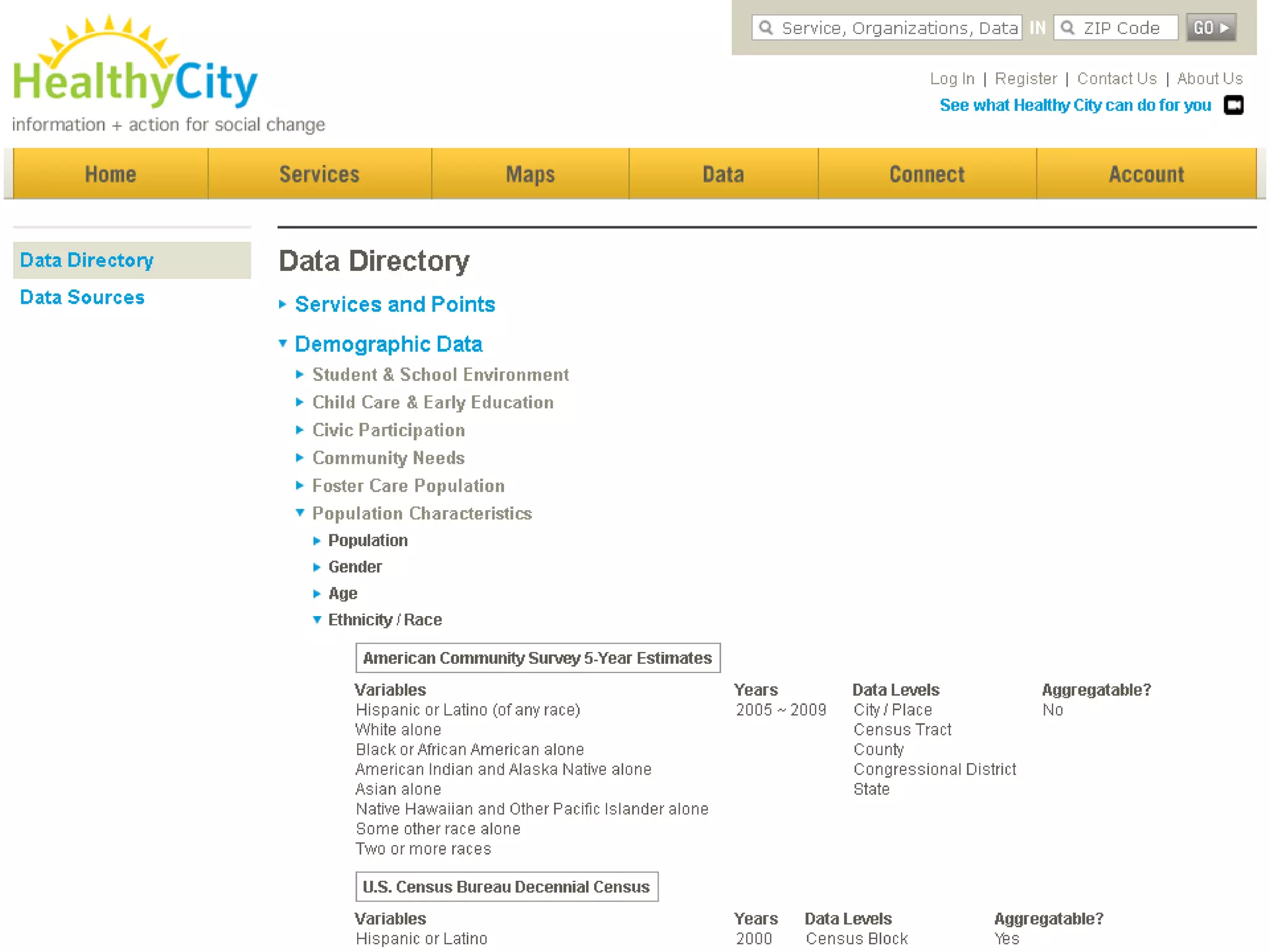The image size is (1270, 952).
Task: Open the Data navigation tab
Action: (723, 174)
